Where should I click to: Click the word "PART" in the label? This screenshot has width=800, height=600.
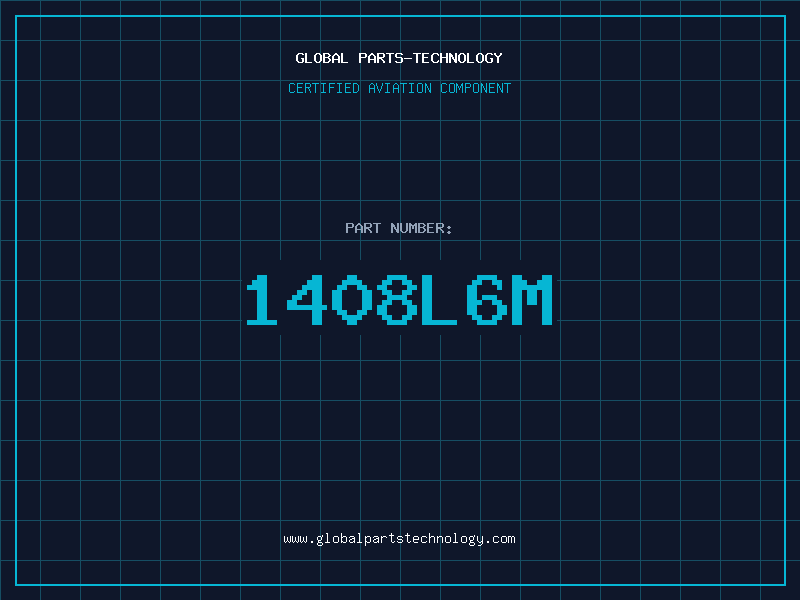coord(363,228)
